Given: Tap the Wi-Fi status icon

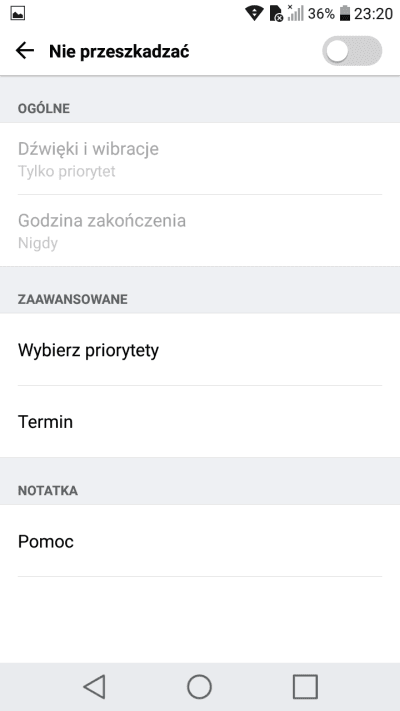Looking at the screenshot, I should 254,14.
